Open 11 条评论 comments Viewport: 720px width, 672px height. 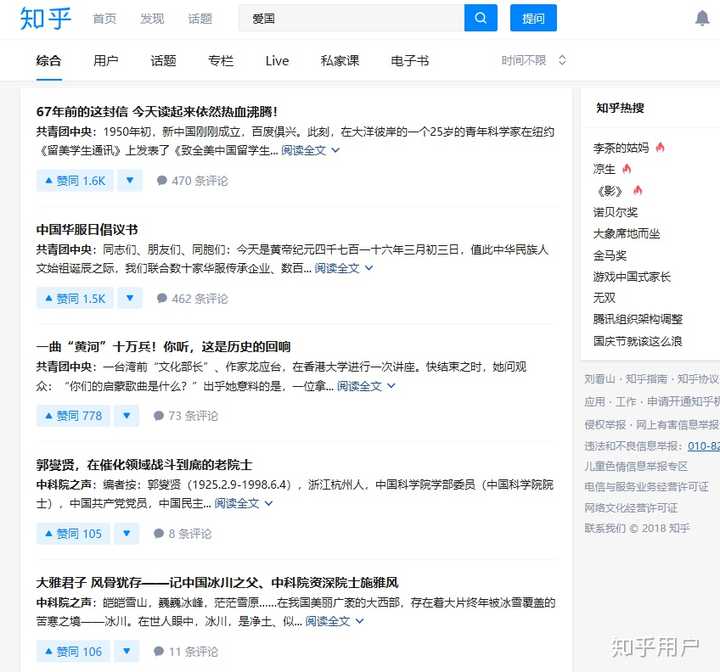[x=186, y=652]
